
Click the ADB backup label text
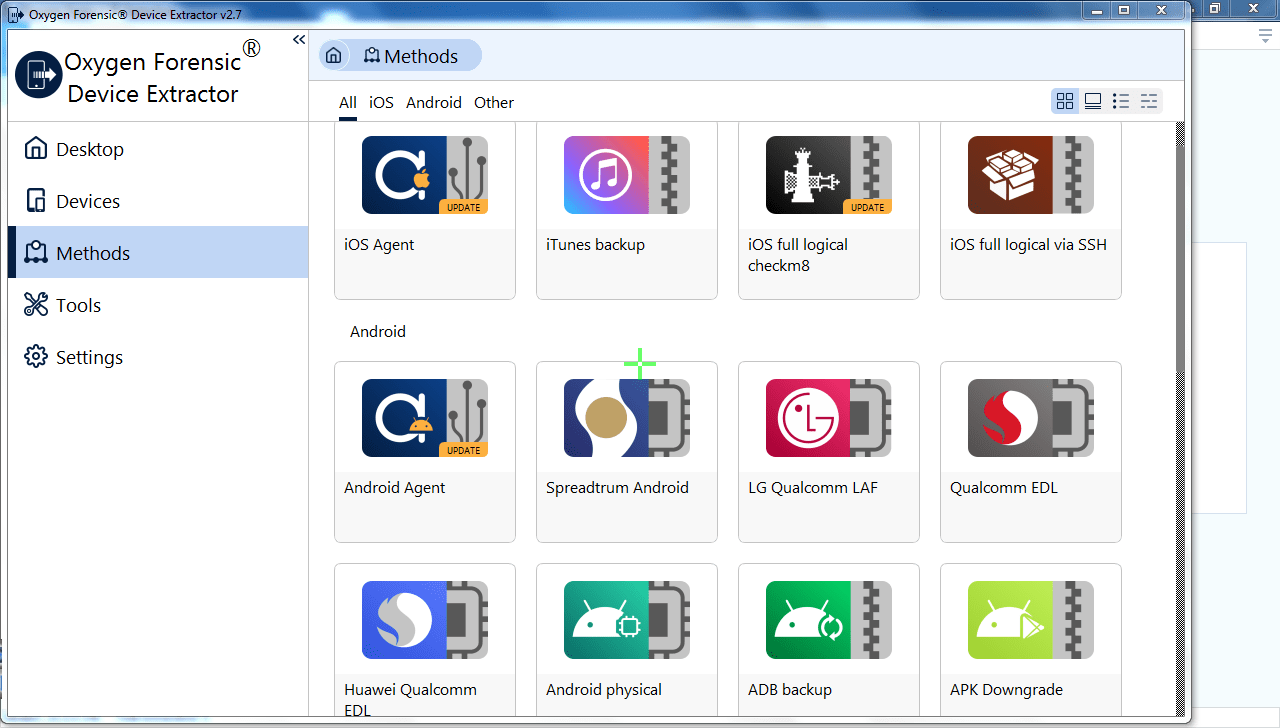790,690
